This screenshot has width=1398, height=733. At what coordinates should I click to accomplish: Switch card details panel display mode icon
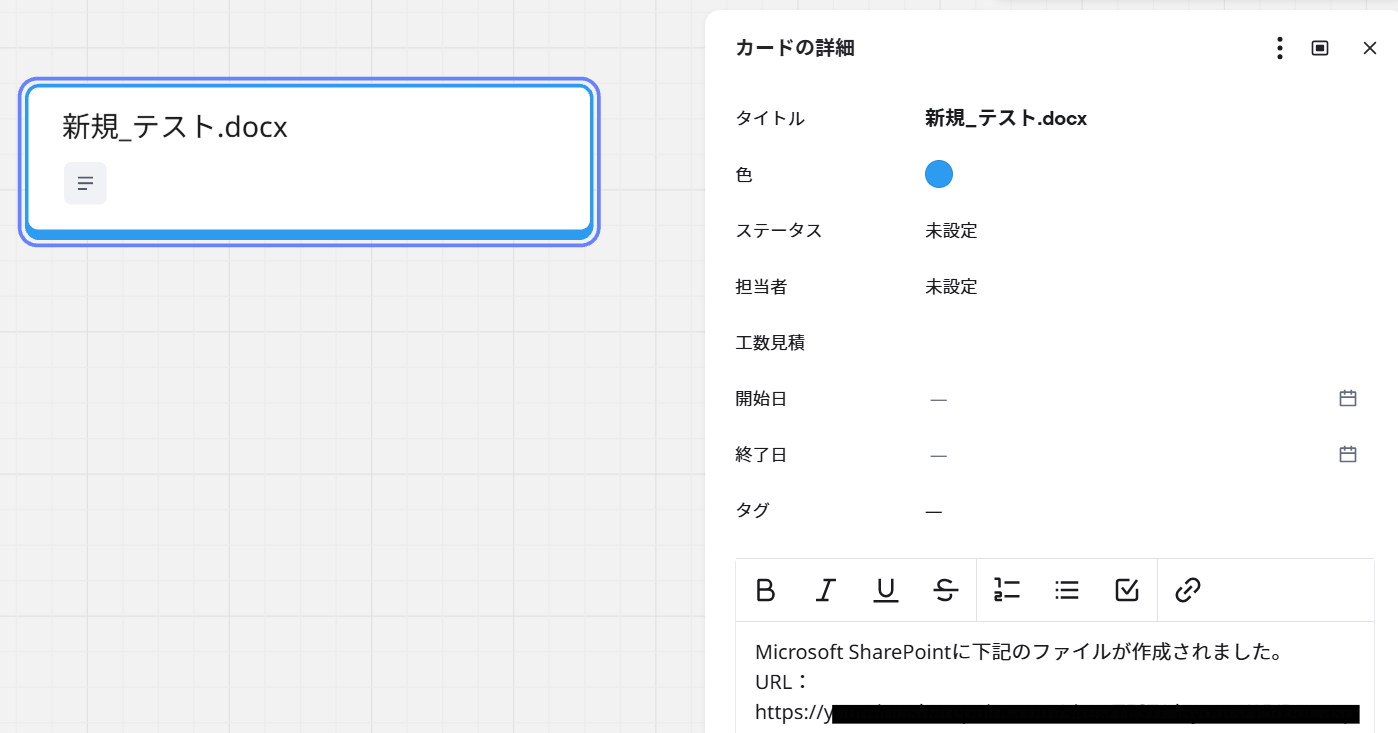pyautogui.click(x=1320, y=48)
